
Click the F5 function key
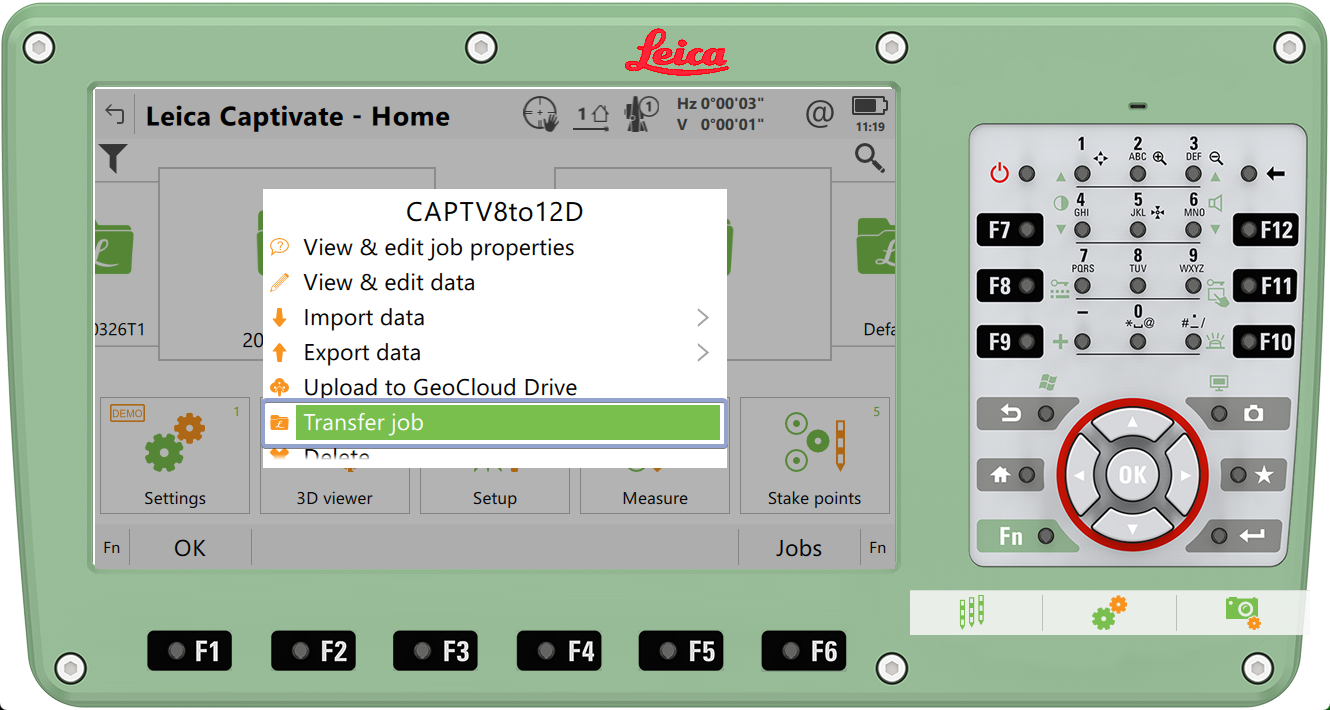point(681,651)
